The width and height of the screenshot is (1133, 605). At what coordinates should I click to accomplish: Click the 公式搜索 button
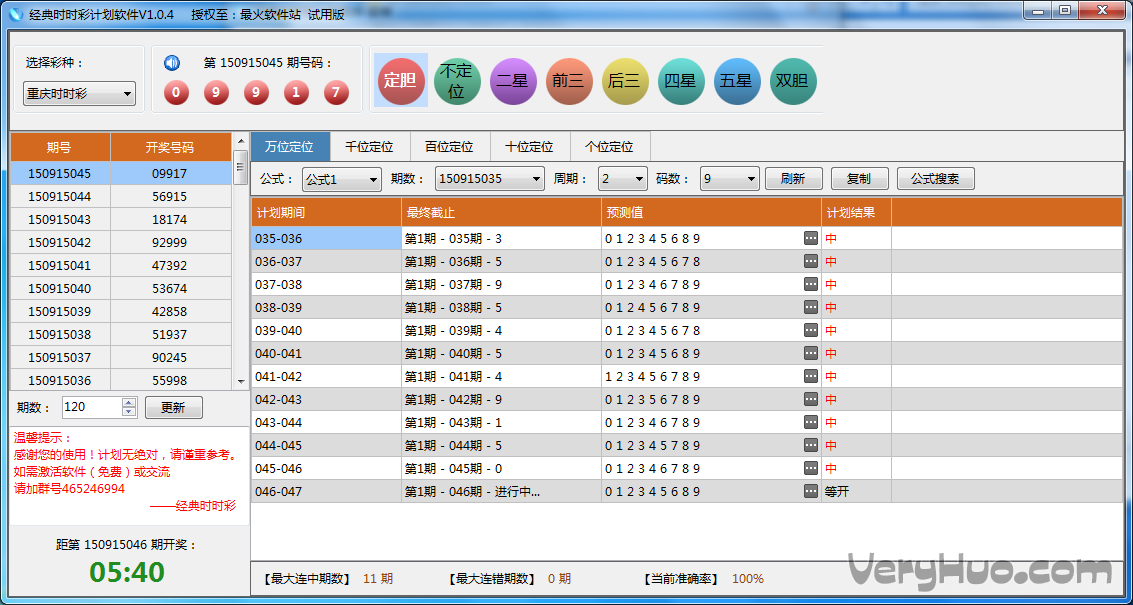[935, 179]
